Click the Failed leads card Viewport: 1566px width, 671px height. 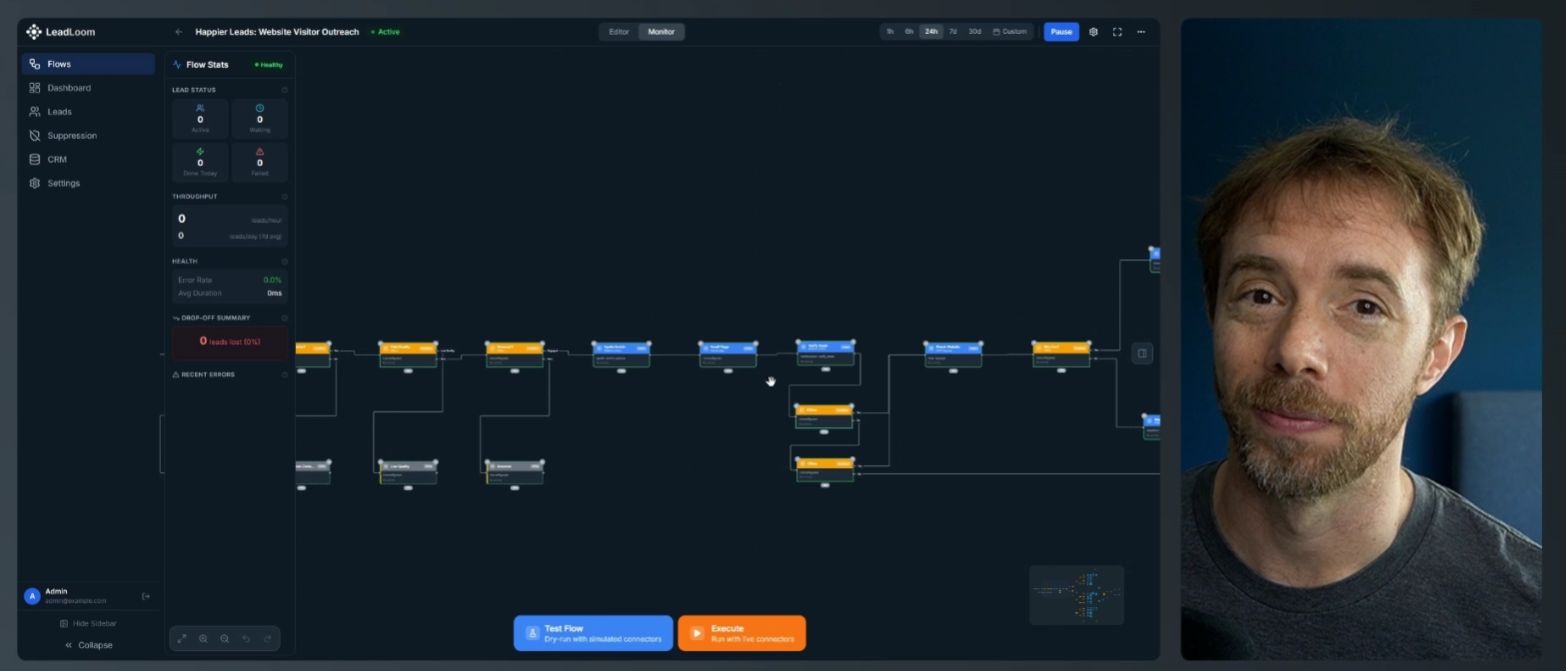[260, 162]
